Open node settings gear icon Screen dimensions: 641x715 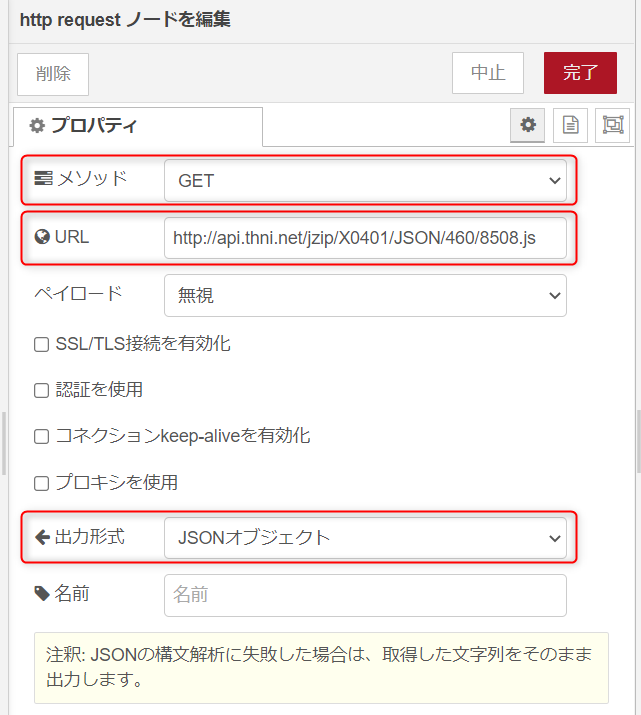point(527,125)
